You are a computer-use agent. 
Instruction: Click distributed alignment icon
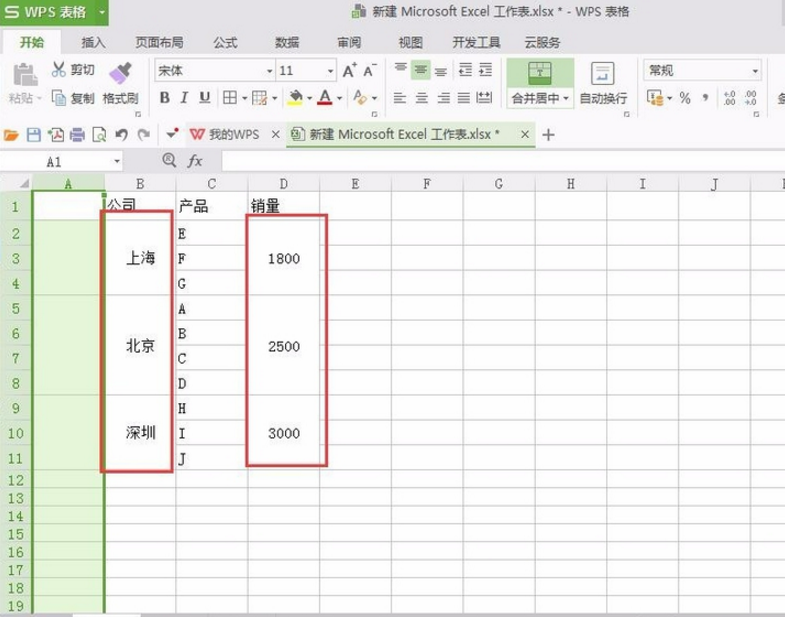pyautogui.click(x=485, y=98)
